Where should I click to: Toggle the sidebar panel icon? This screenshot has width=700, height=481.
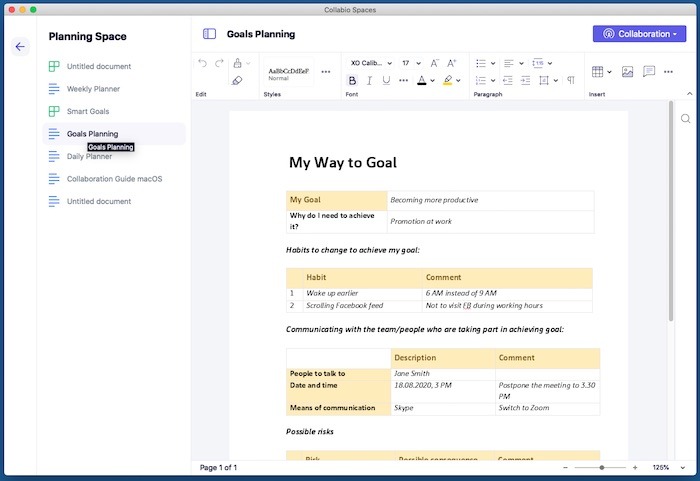click(209, 34)
